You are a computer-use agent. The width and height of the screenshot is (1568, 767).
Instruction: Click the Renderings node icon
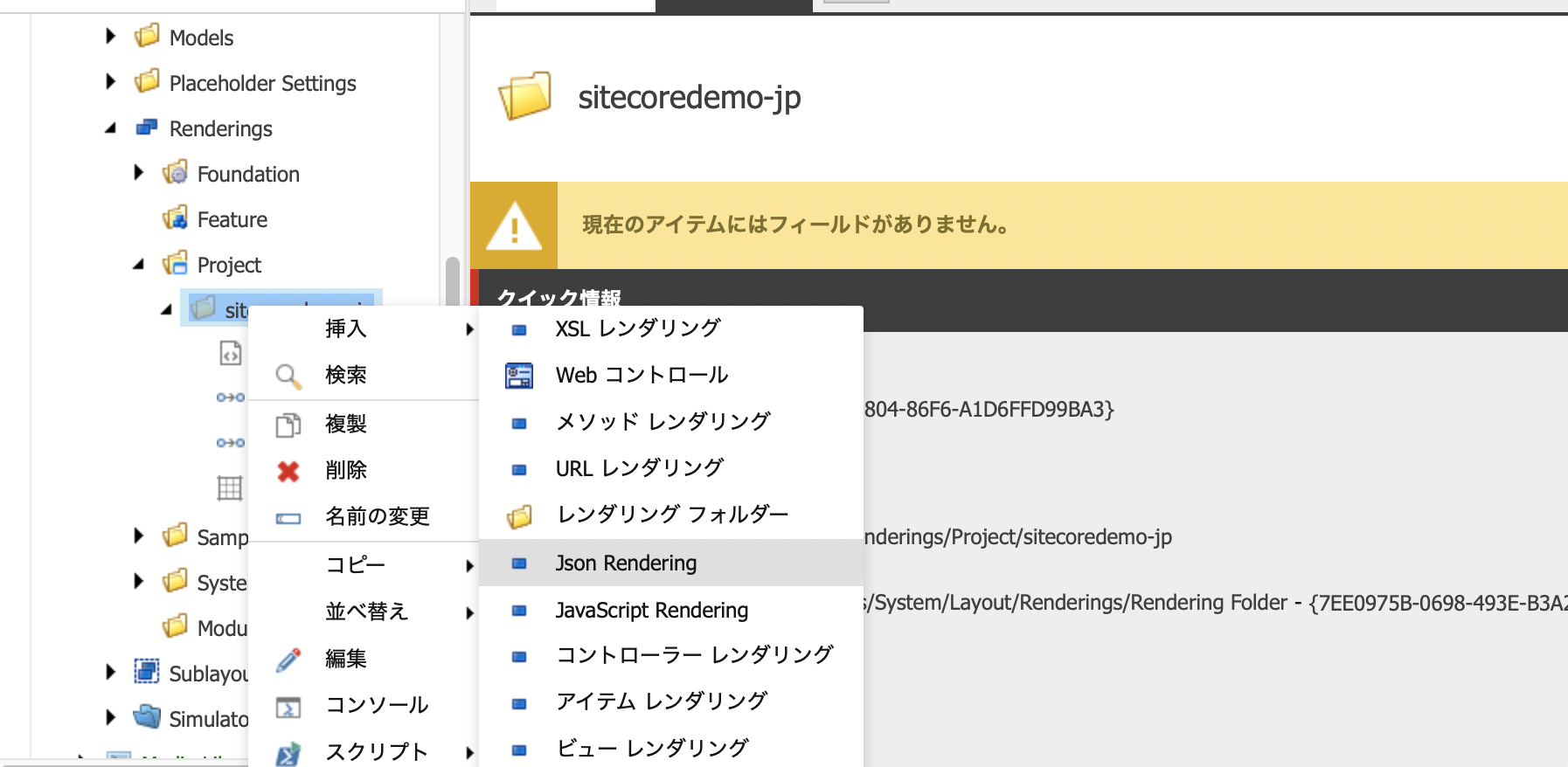[147, 128]
